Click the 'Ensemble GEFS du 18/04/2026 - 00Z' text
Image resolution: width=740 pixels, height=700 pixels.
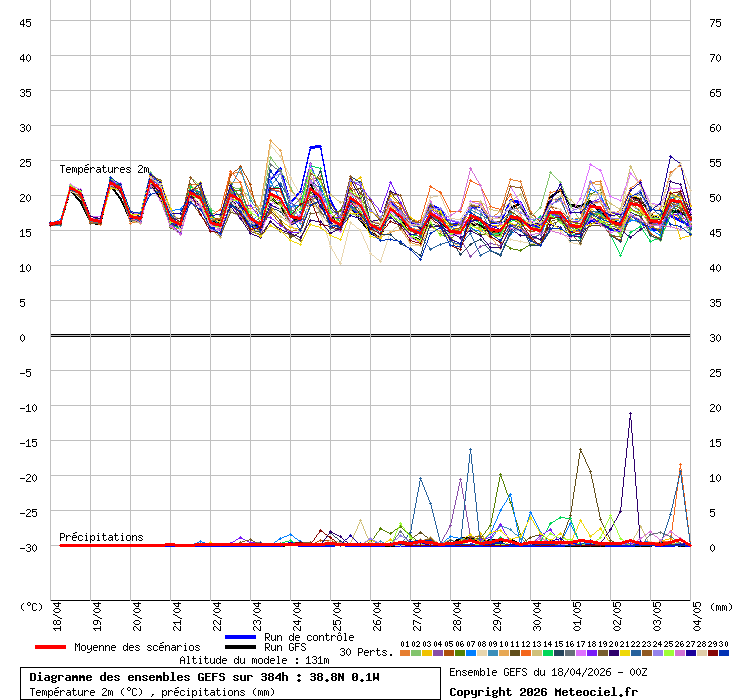tap(548, 672)
